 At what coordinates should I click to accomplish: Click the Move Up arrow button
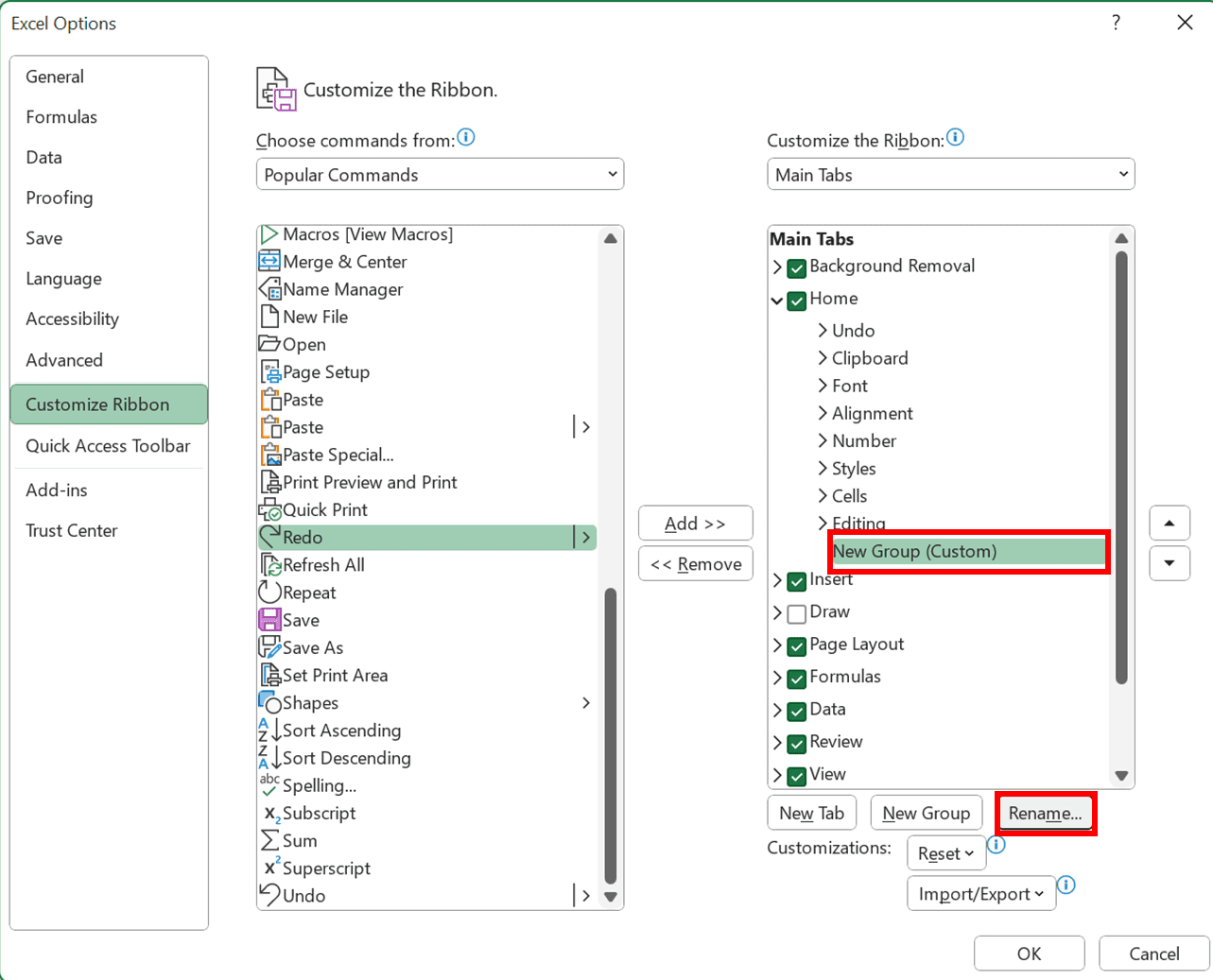coord(1170,523)
